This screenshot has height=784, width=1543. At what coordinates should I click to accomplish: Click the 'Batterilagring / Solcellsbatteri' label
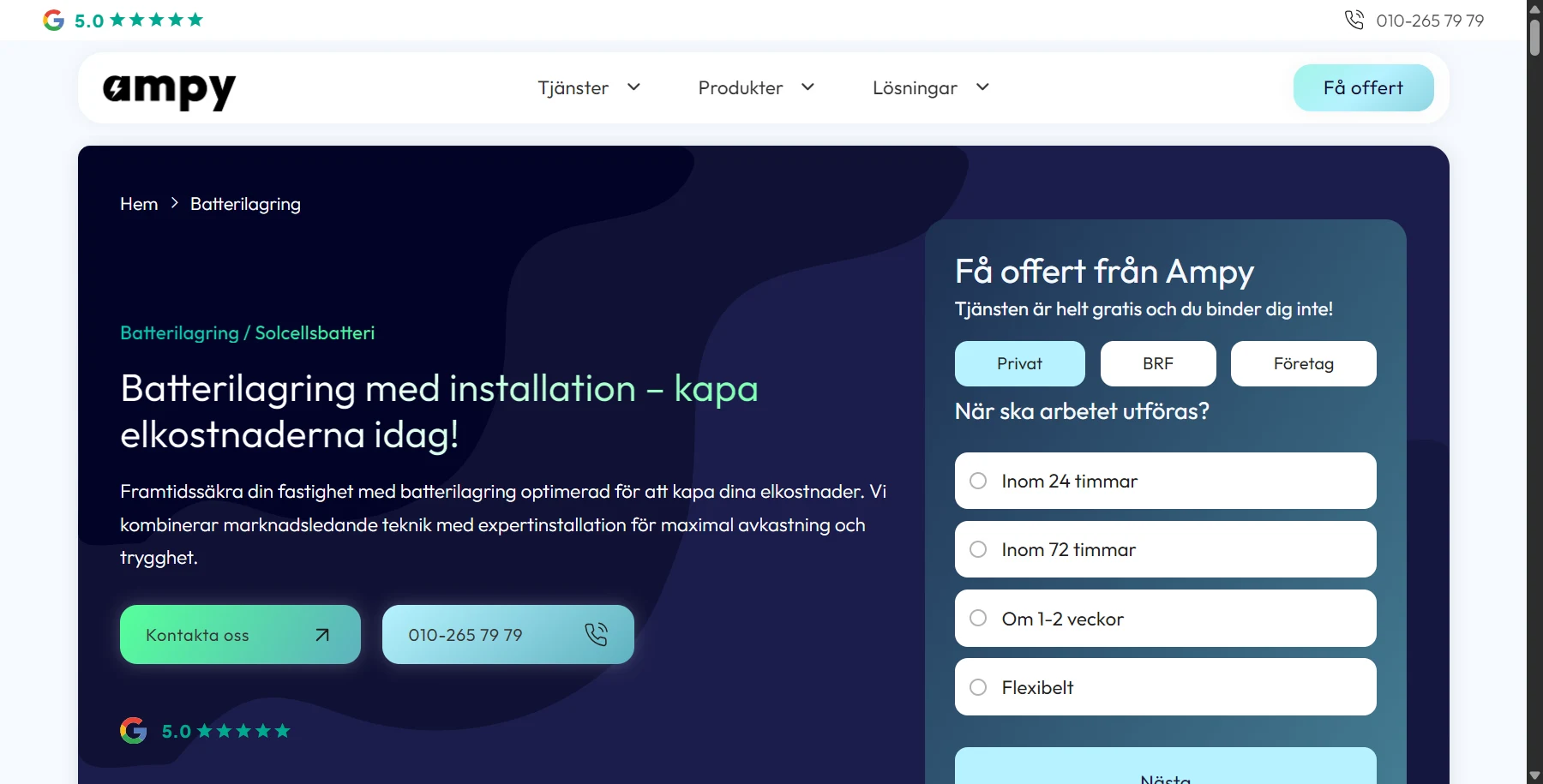(247, 332)
